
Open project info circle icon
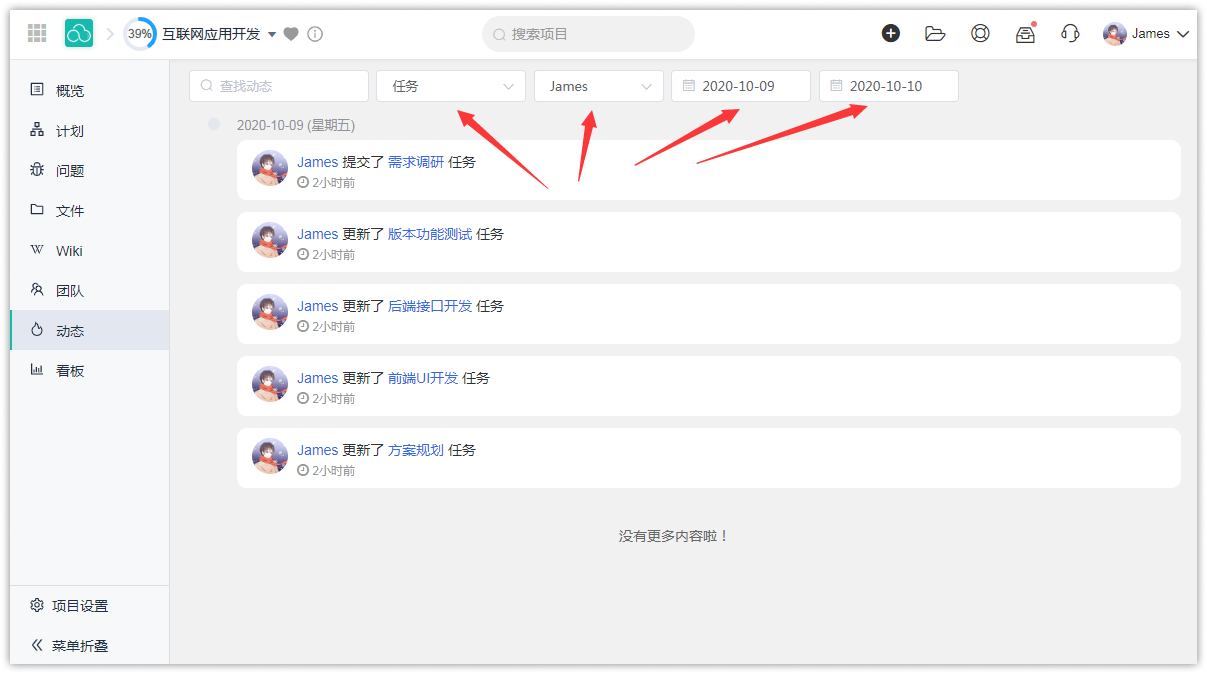315,34
